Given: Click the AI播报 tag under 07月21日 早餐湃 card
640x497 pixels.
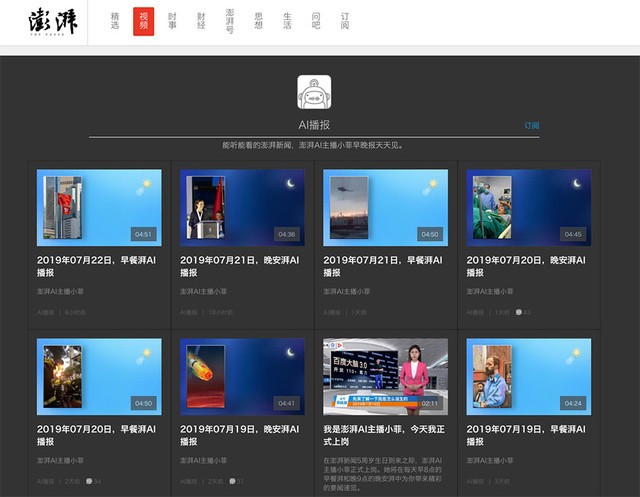Looking at the screenshot, I should 332,313.
